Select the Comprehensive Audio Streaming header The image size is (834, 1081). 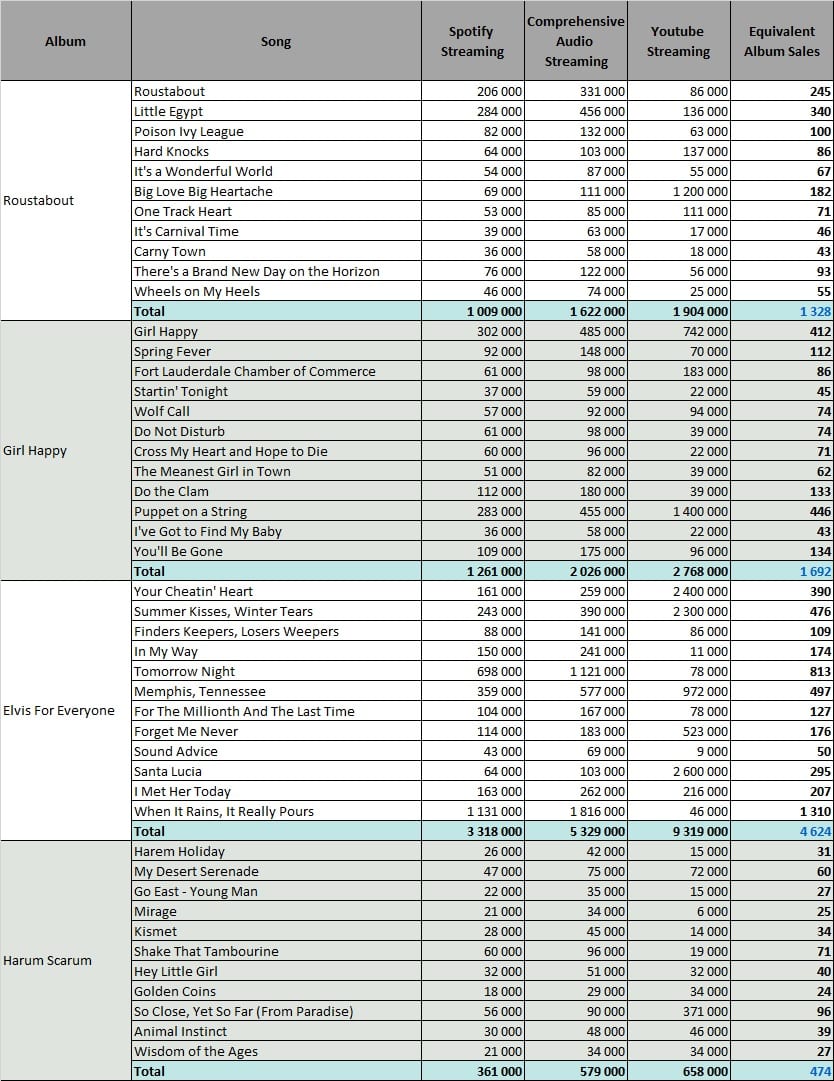pos(576,41)
